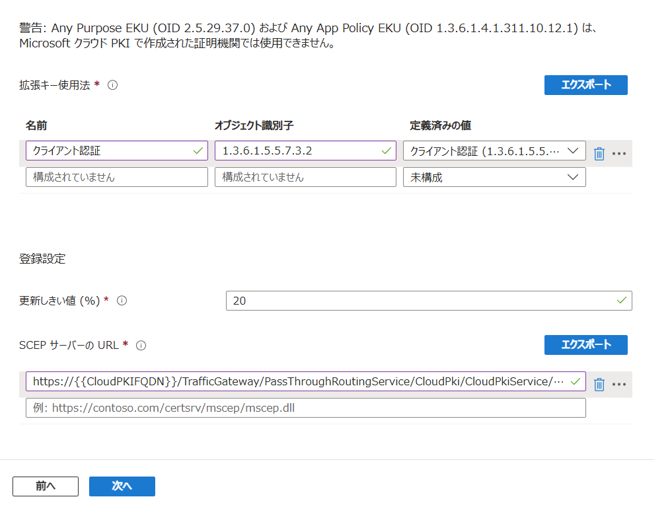The width and height of the screenshot is (654, 510).
Task: Click info icon next to 拡張キー使用法
Action: pos(113,85)
